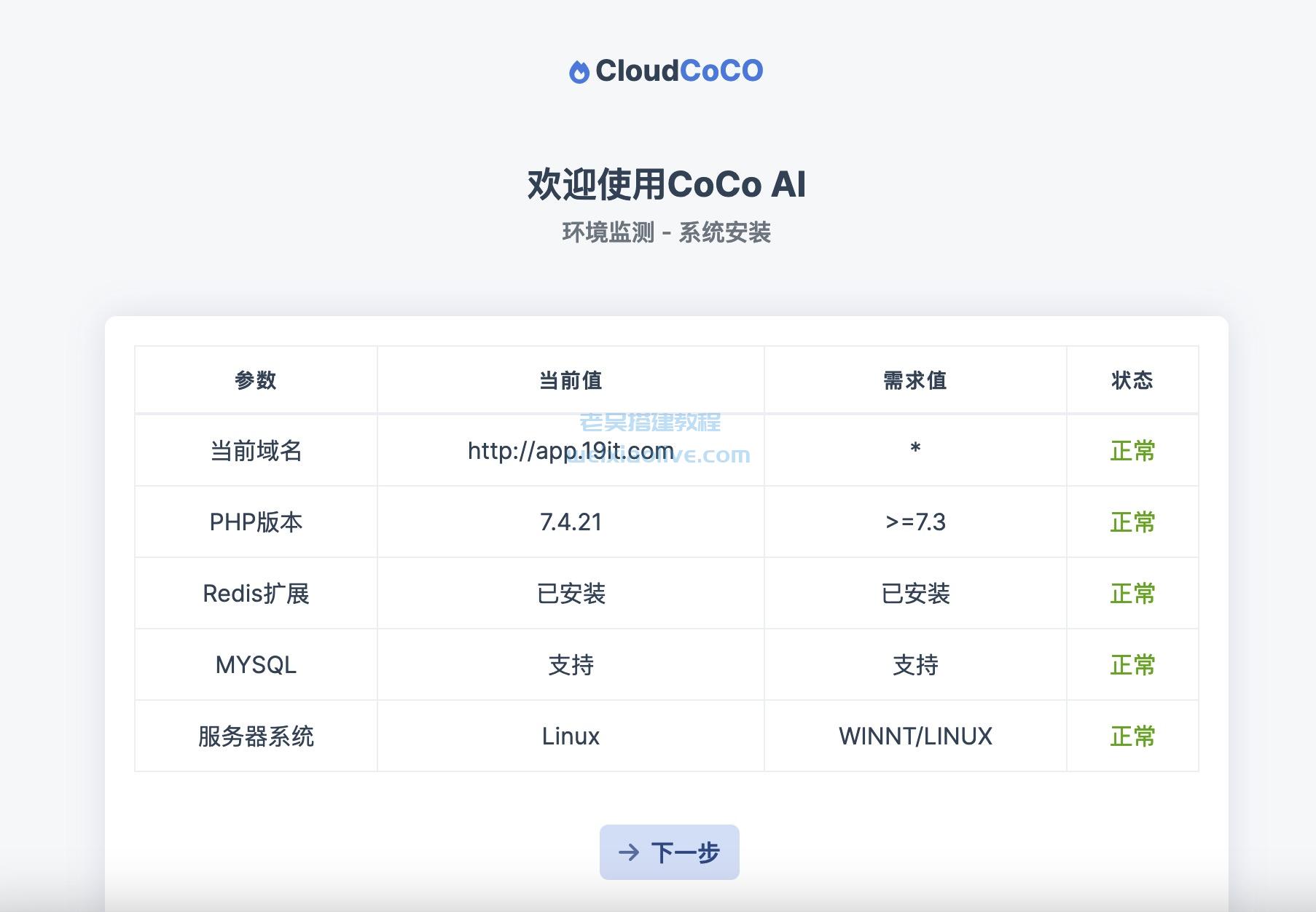Select the 当前域名 row label
Screen dimensions: 1316x912
point(256,451)
